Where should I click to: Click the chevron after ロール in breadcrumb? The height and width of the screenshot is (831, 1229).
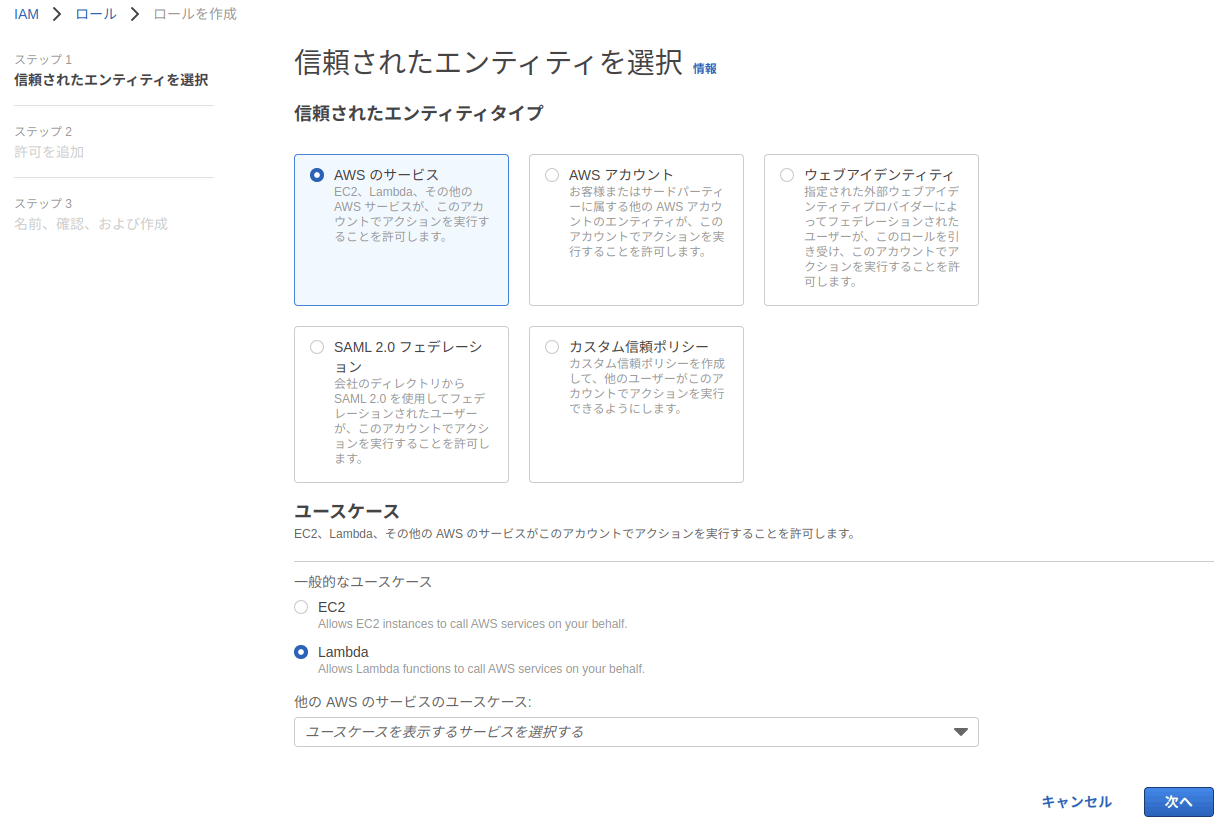(135, 14)
